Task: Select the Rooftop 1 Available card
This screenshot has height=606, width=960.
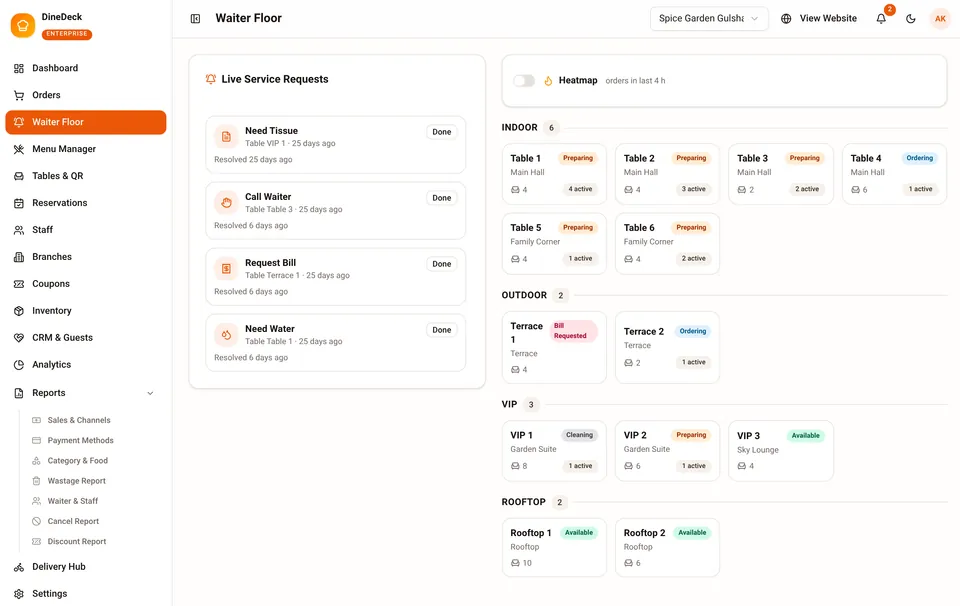Action: (x=554, y=547)
